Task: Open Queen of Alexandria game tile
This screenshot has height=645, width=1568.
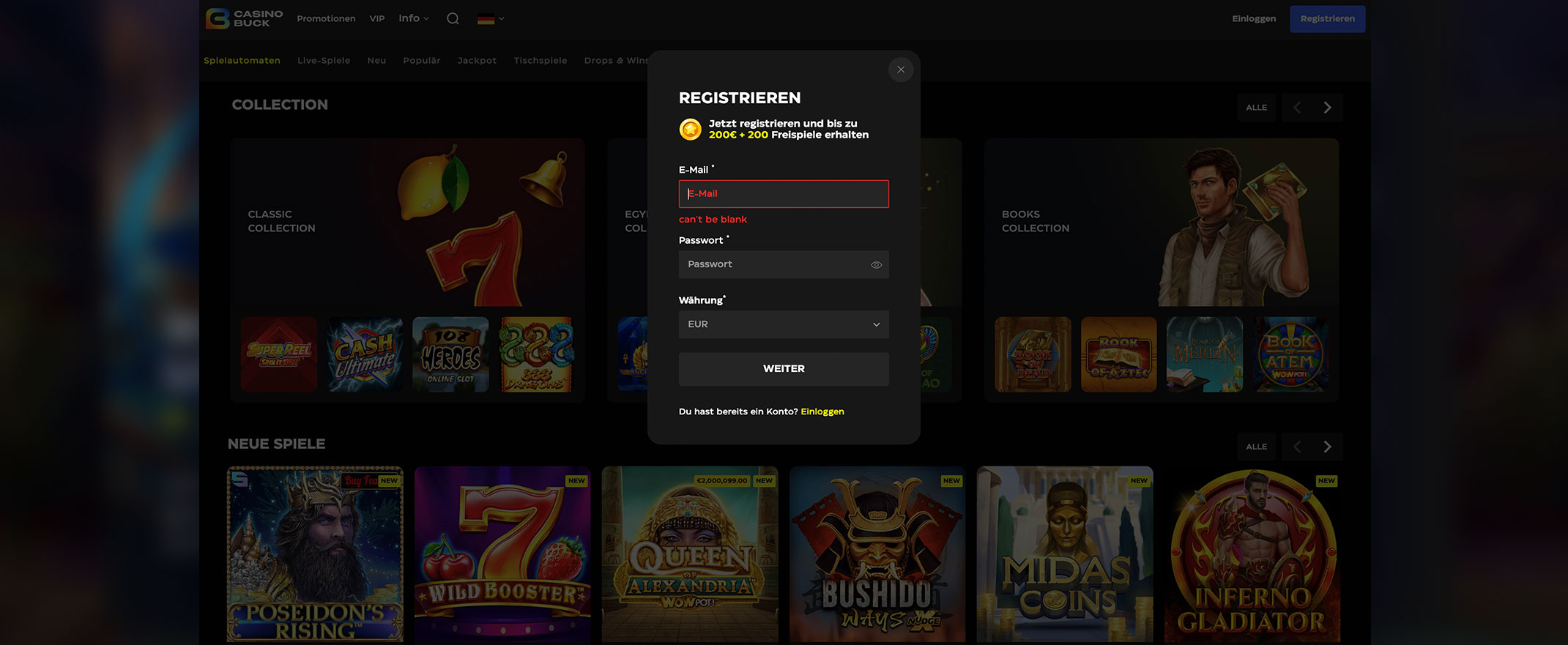Action: click(x=690, y=555)
